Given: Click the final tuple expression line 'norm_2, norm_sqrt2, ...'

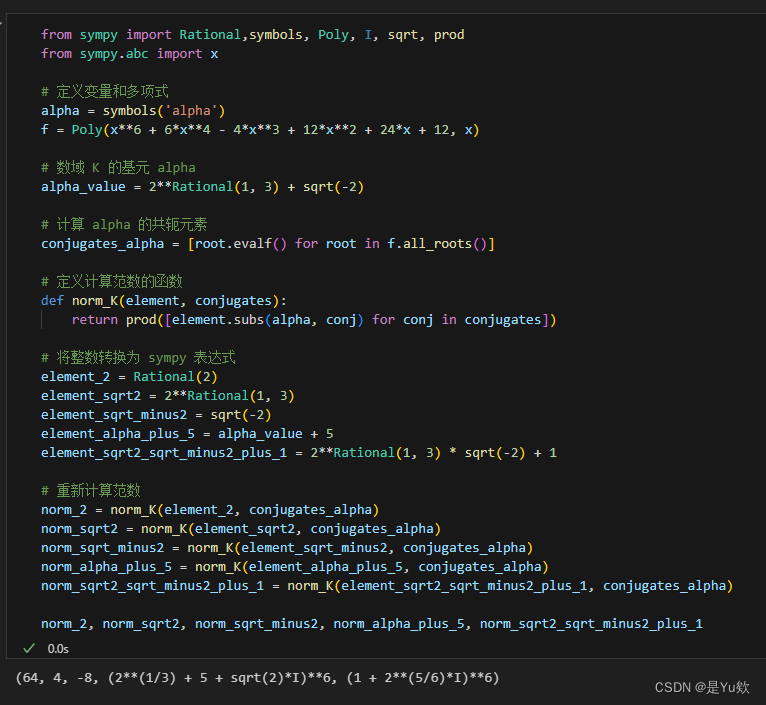Looking at the screenshot, I should 372,624.
